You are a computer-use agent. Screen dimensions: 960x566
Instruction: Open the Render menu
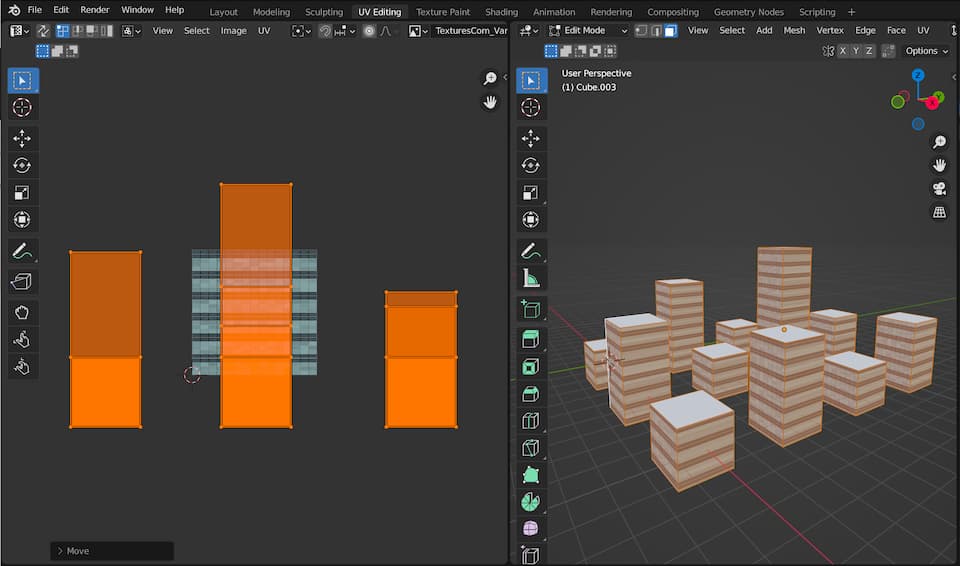(x=95, y=10)
